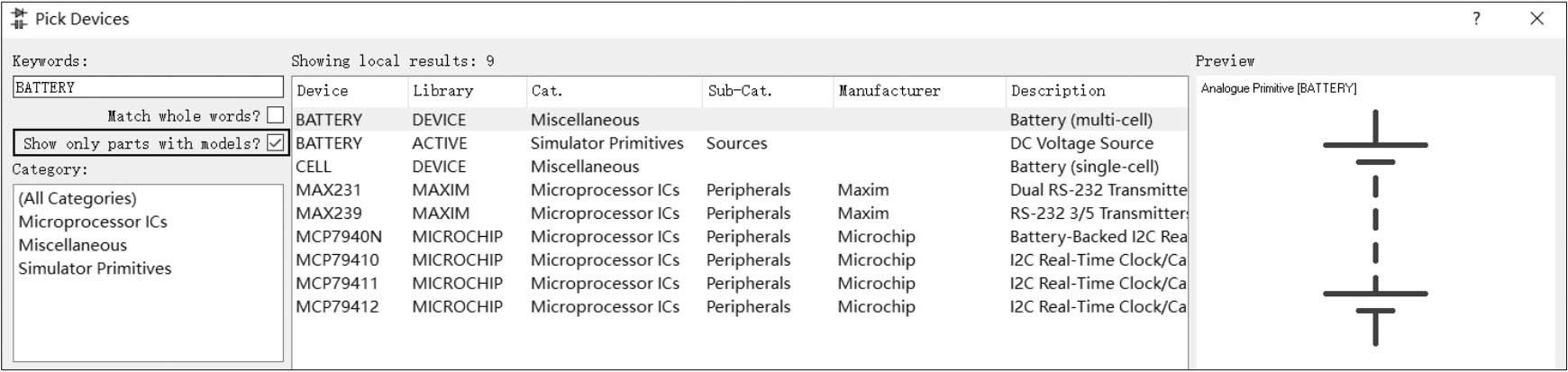Click the Pick Devices title bar icon
Screen dimensions: 1568x372
tap(19, 19)
